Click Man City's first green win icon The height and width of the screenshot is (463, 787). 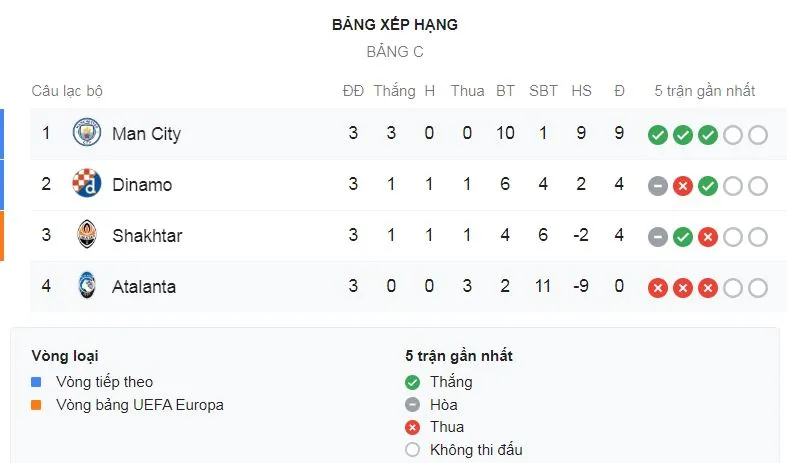[658, 135]
